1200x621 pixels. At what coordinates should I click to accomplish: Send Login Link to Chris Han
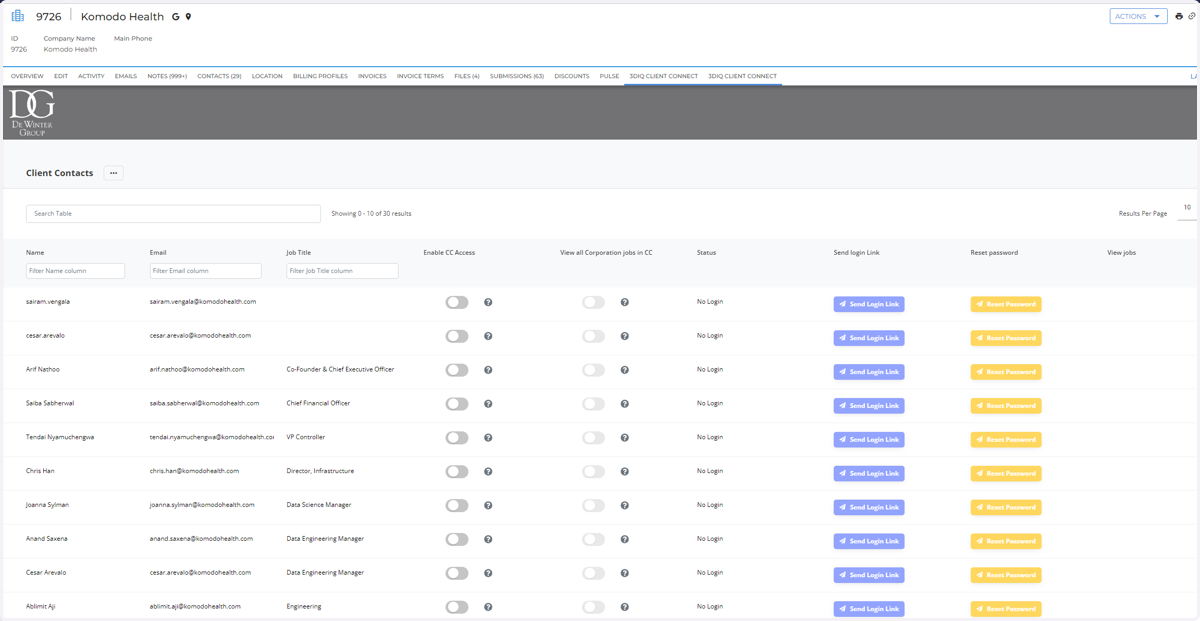click(869, 473)
